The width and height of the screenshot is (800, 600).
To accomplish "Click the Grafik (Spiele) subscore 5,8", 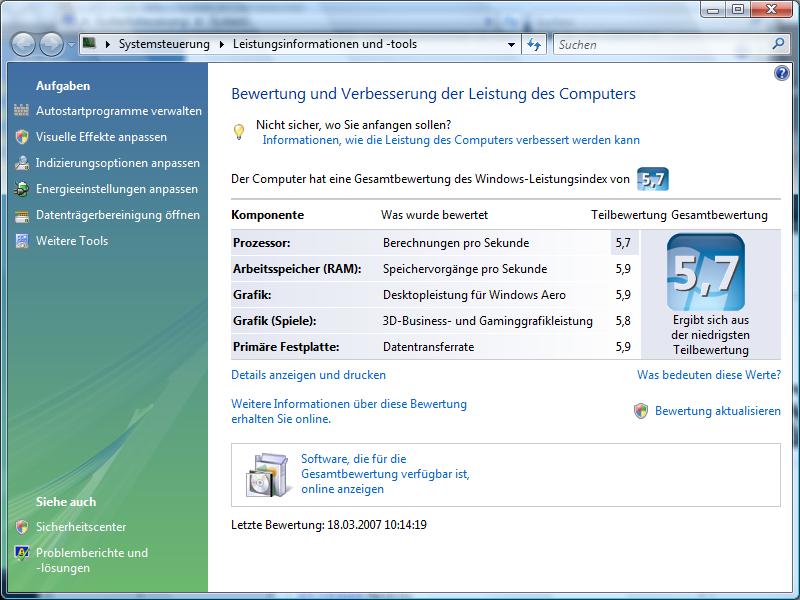I will click(x=623, y=321).
